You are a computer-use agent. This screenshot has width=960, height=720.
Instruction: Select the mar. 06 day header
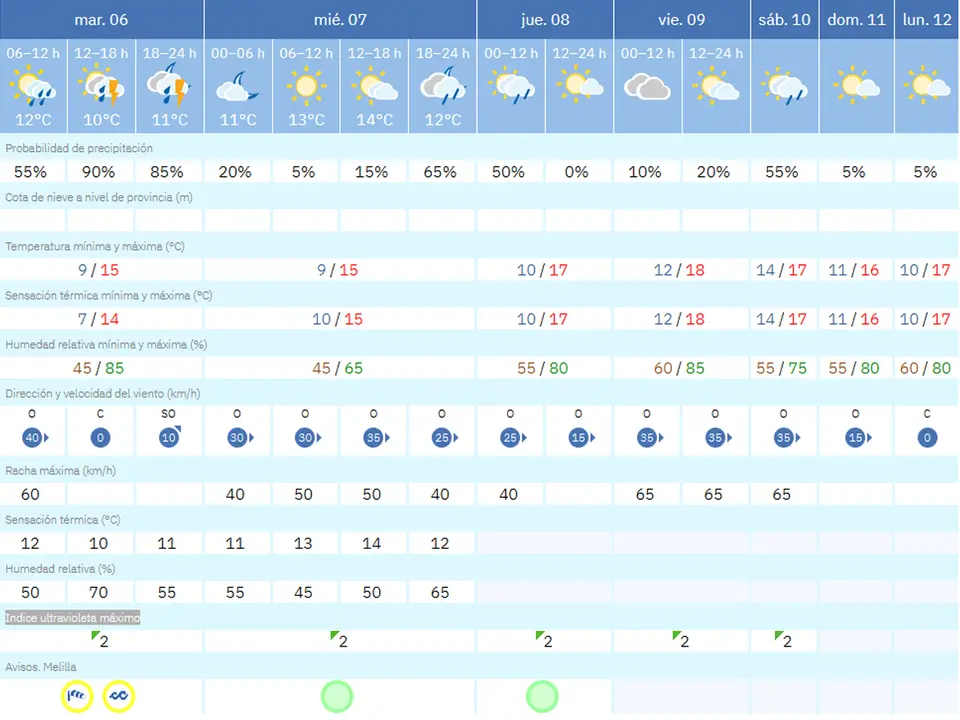click(101, 20)
